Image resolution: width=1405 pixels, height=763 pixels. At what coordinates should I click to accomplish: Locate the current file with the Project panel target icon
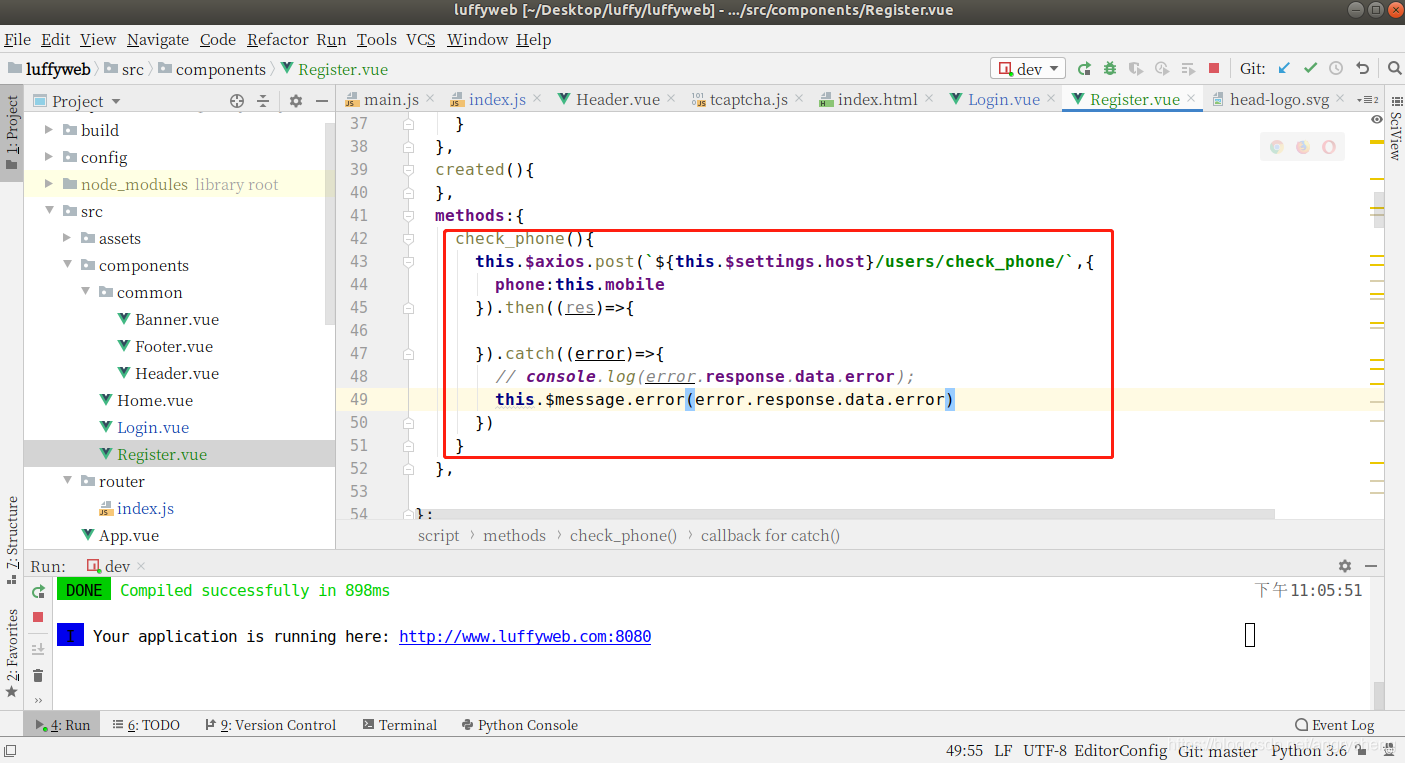pos(237,101)
